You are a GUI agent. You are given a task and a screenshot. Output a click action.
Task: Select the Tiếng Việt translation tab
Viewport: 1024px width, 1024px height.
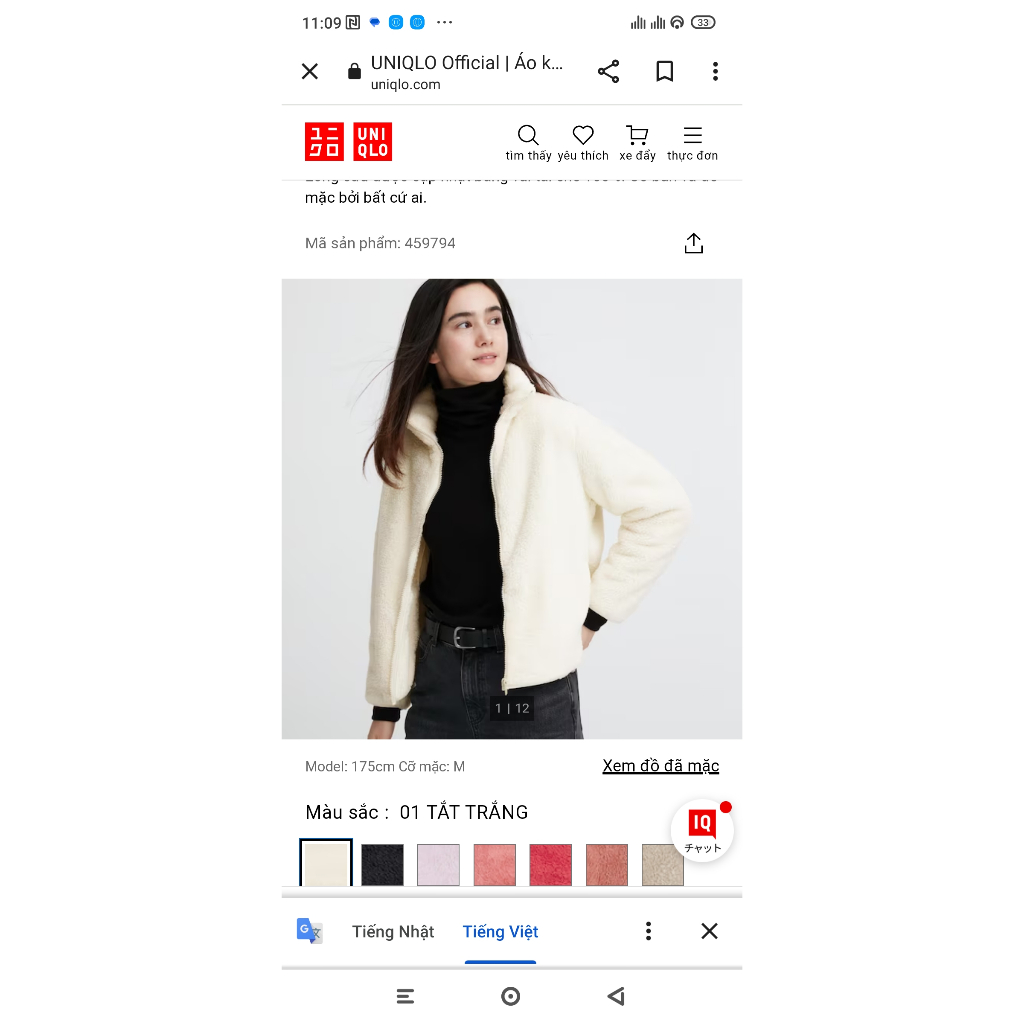tap(500, 931)
